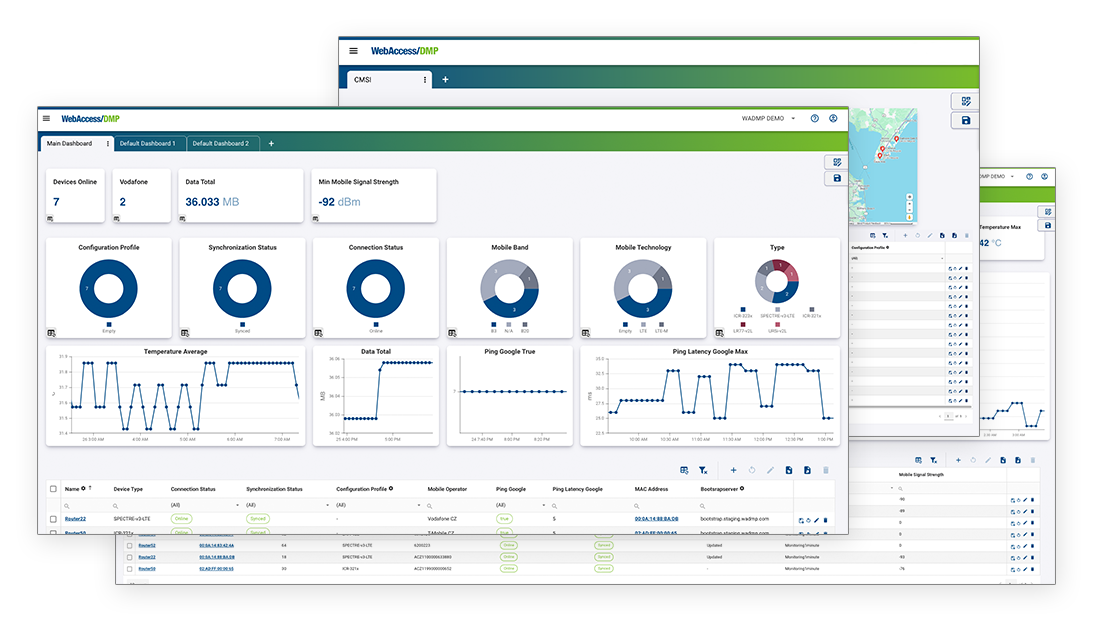Click the WebAccess/DMP logo in front window
Image resolution: width=1097 pixels, height=620 pixels.
(90, 118)
